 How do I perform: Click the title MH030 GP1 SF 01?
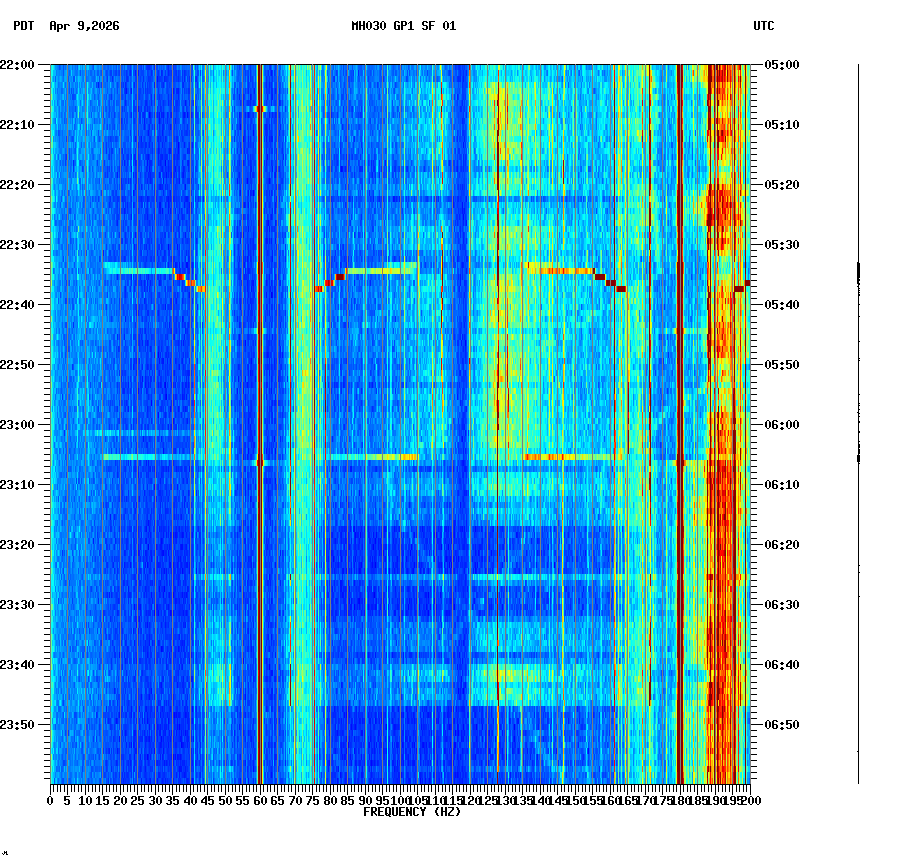pyautogui.click(x=404, y=26)
